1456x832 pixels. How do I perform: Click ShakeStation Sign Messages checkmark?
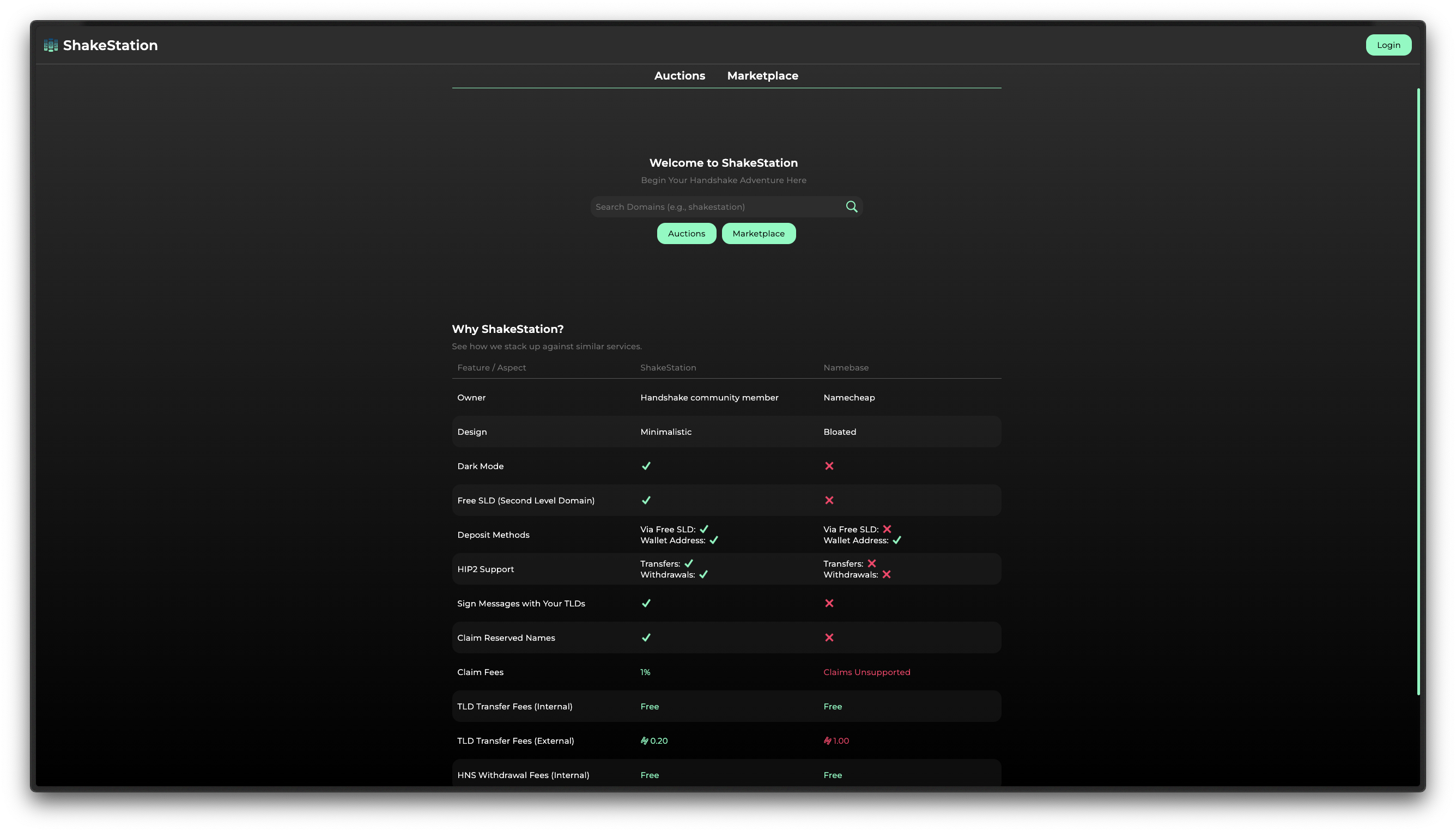[x=646, y=603]
